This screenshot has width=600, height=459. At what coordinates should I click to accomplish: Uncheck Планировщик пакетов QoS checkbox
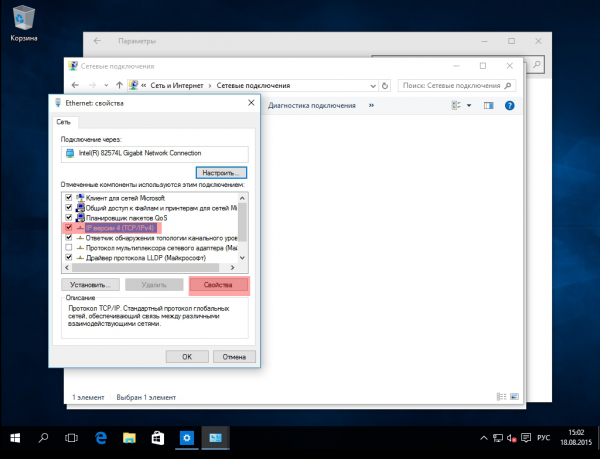(69, 218)
